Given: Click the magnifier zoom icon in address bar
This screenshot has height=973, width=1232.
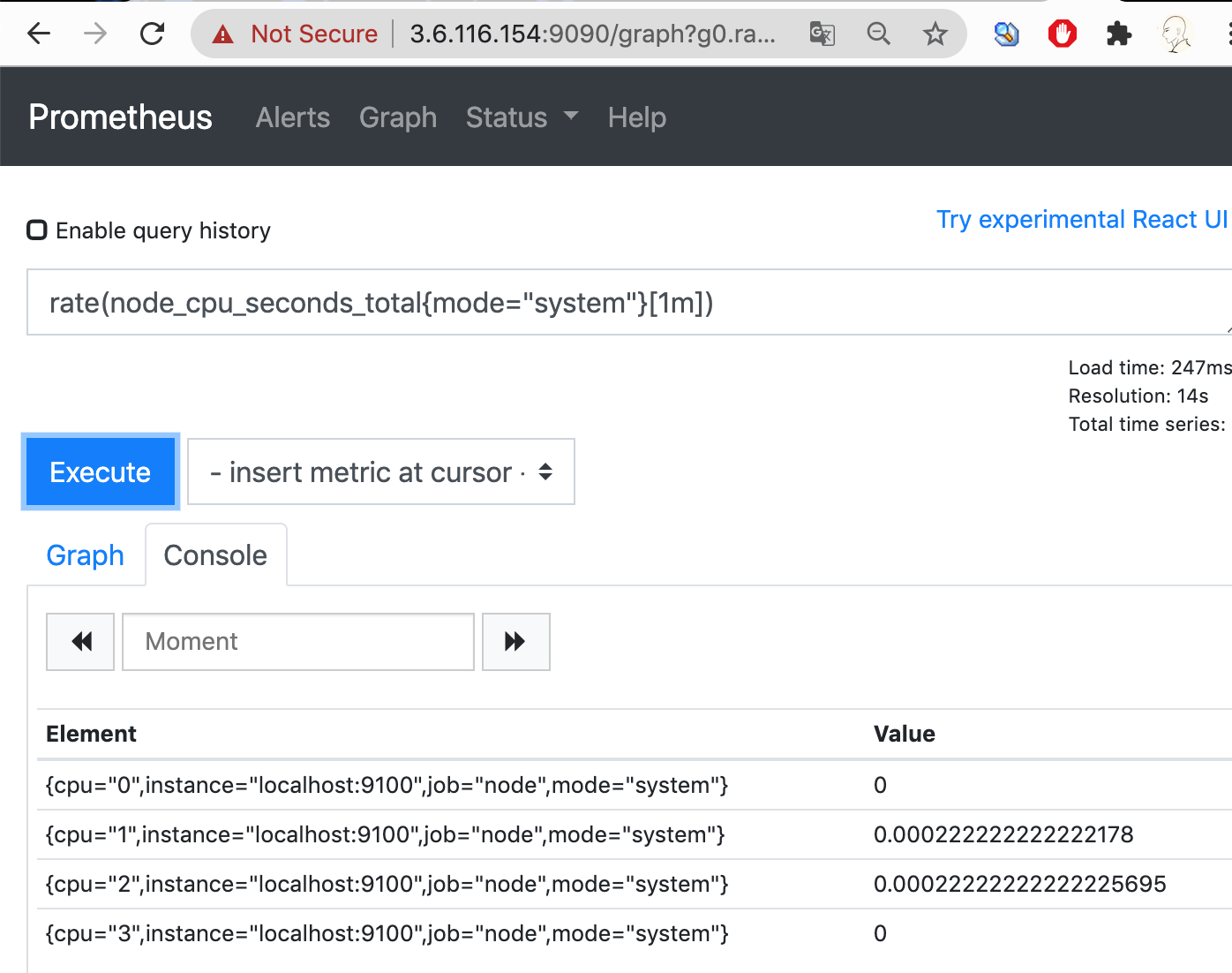Looking at the screenshot, I should 878,34.
